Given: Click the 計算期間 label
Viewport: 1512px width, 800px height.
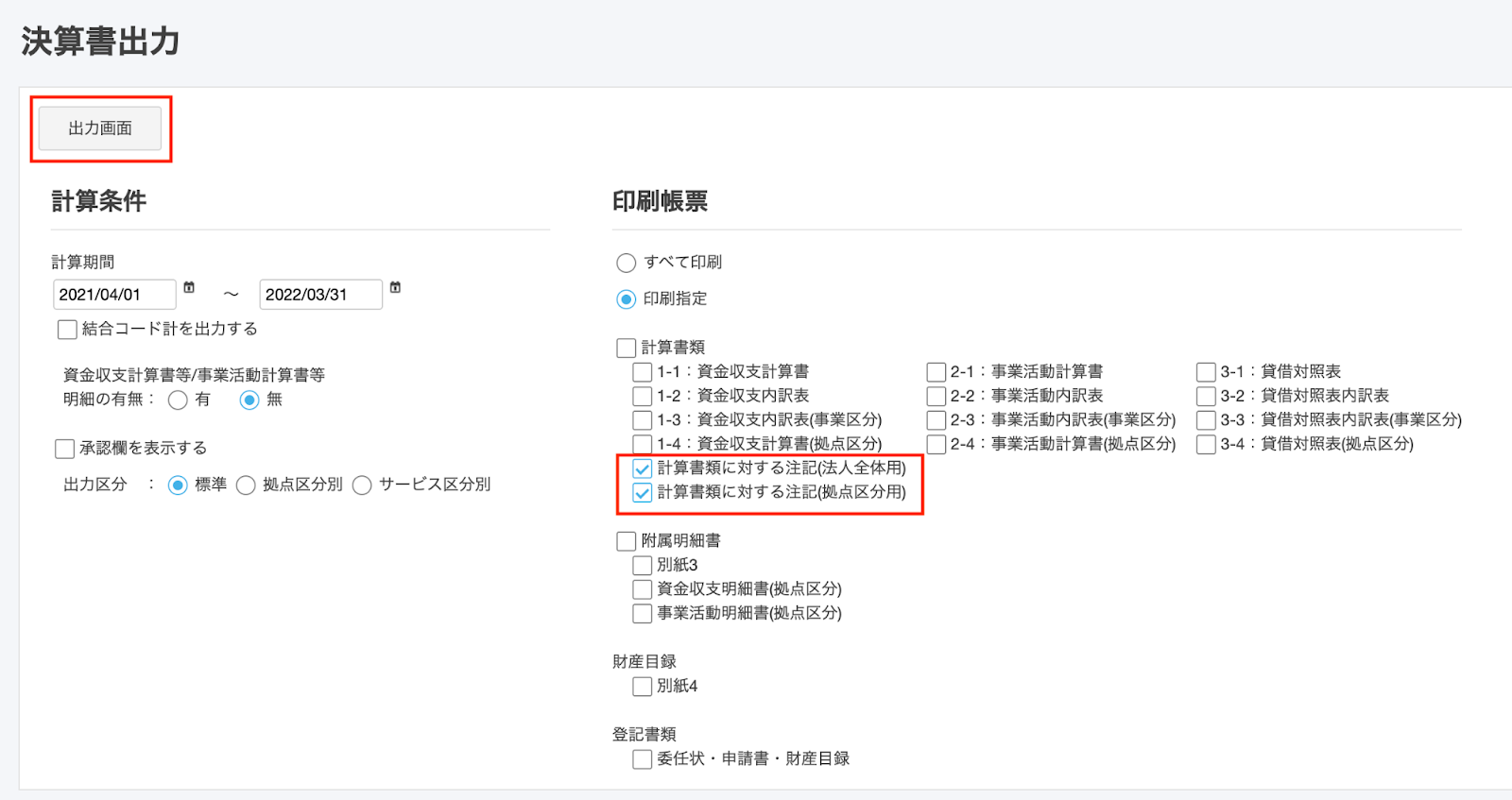Looking at the screenshot, I should (x=83, y=262).
